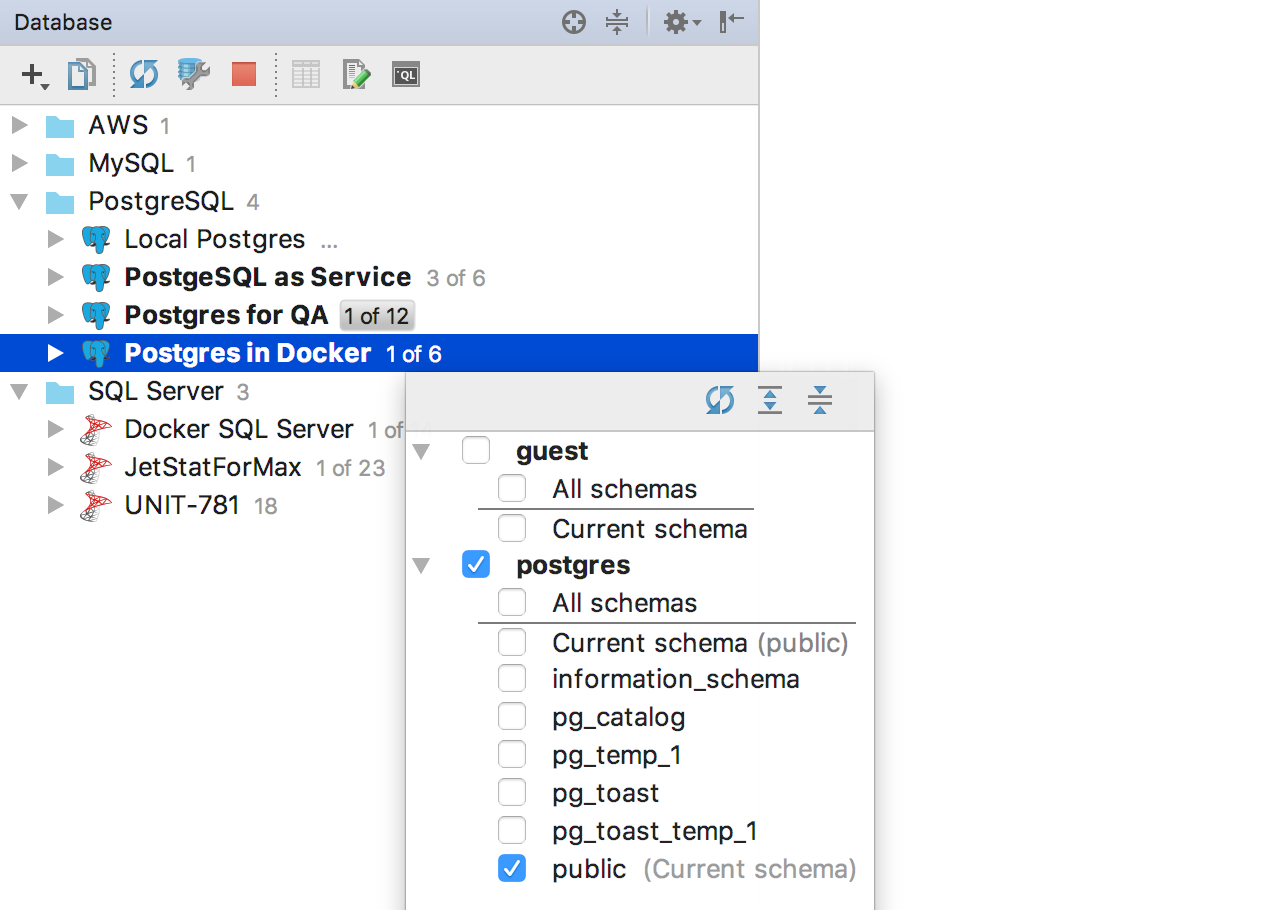Viewport: 1270px width, 910px height.
Task: Click the Table Editor grid icon
Action: coord(306,74)
